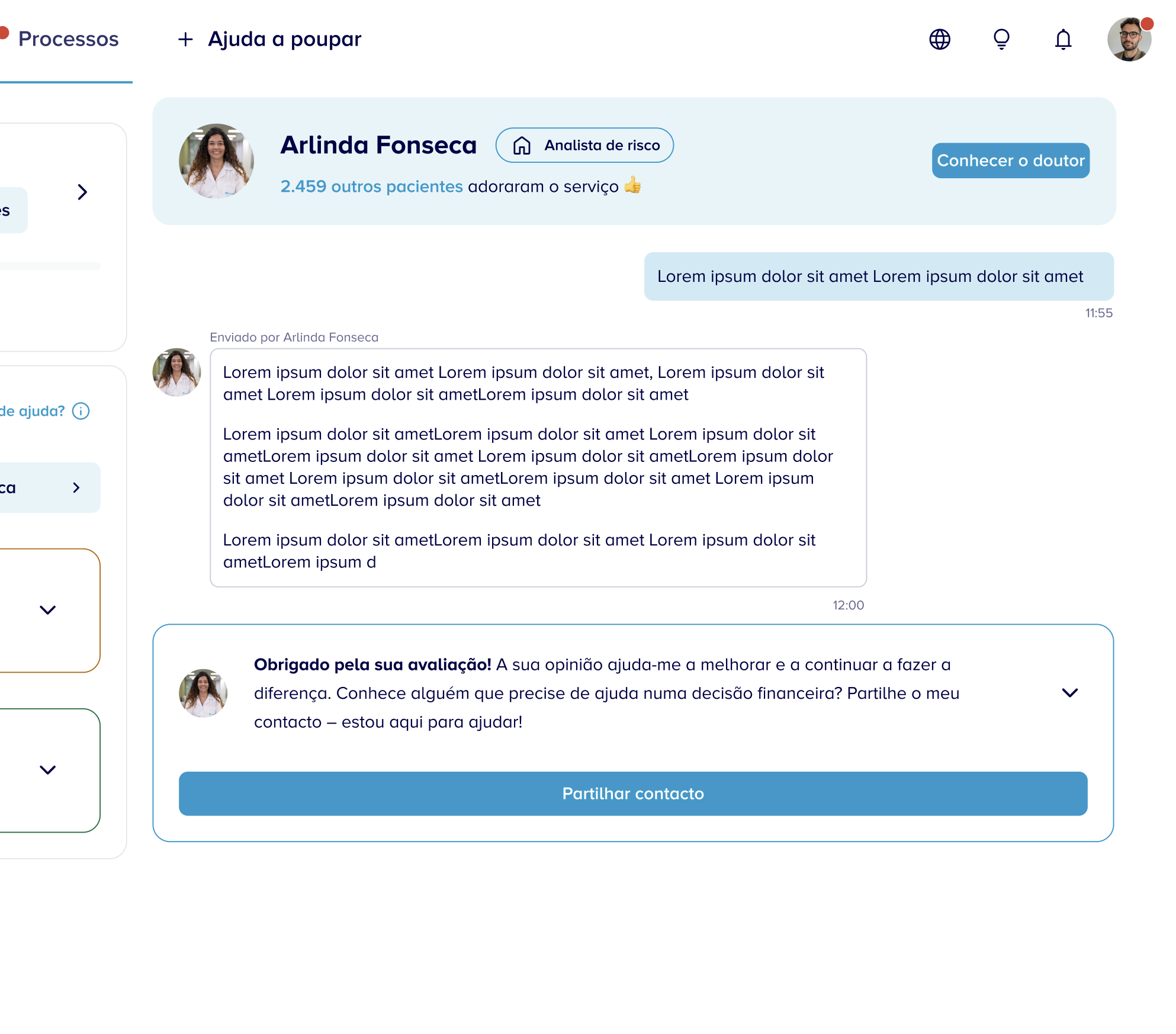This screenshot has width=1176, height=1034.
Task: Open the profile avatar with red notification dot
Action: coord(1130,39)
